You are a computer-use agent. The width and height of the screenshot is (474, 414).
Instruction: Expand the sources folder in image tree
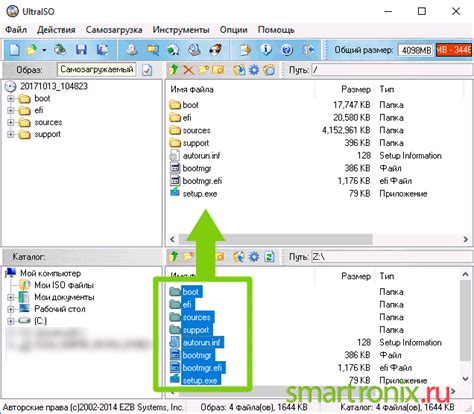pos(11,122)
